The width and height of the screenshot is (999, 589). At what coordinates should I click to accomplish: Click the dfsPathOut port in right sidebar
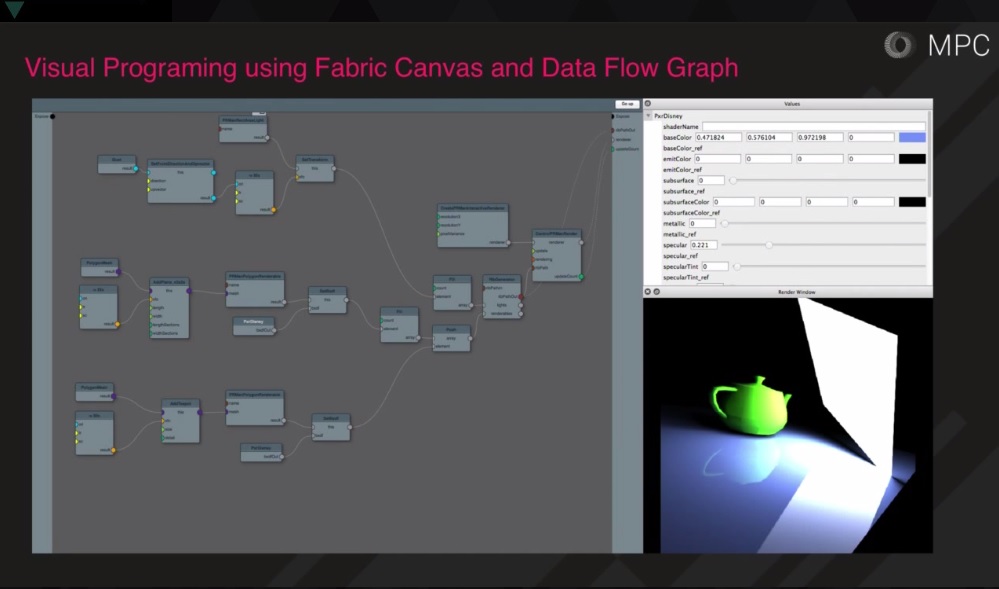[613, 129]
